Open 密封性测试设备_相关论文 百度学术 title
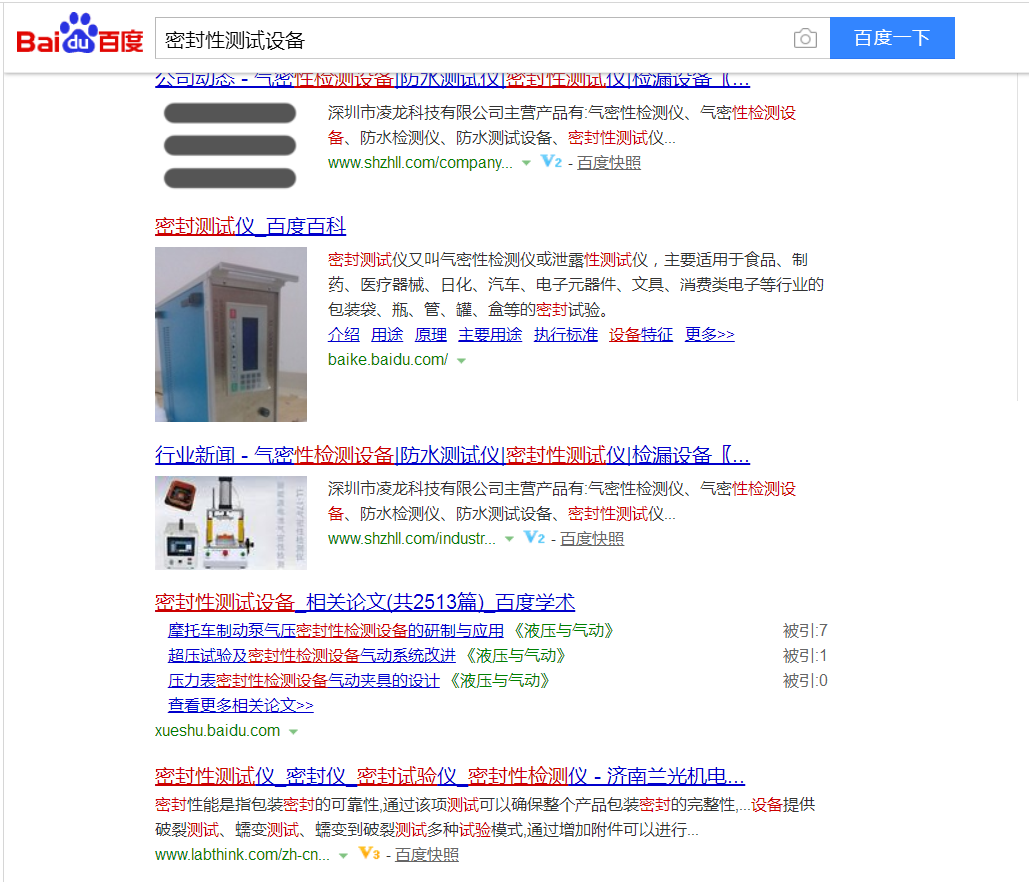Image resolution: width=1029 pixels, height=882 pixels. pyautogui.click(x=365, y=602)
